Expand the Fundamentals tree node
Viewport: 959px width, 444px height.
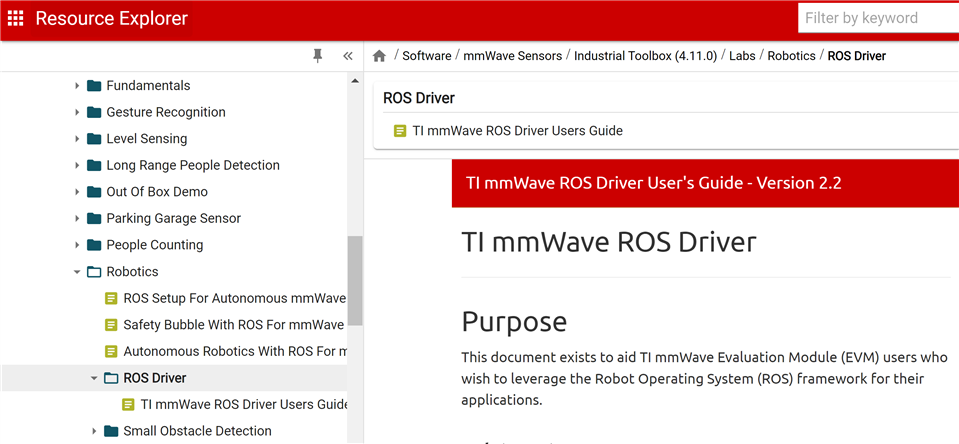click(77, 86)
